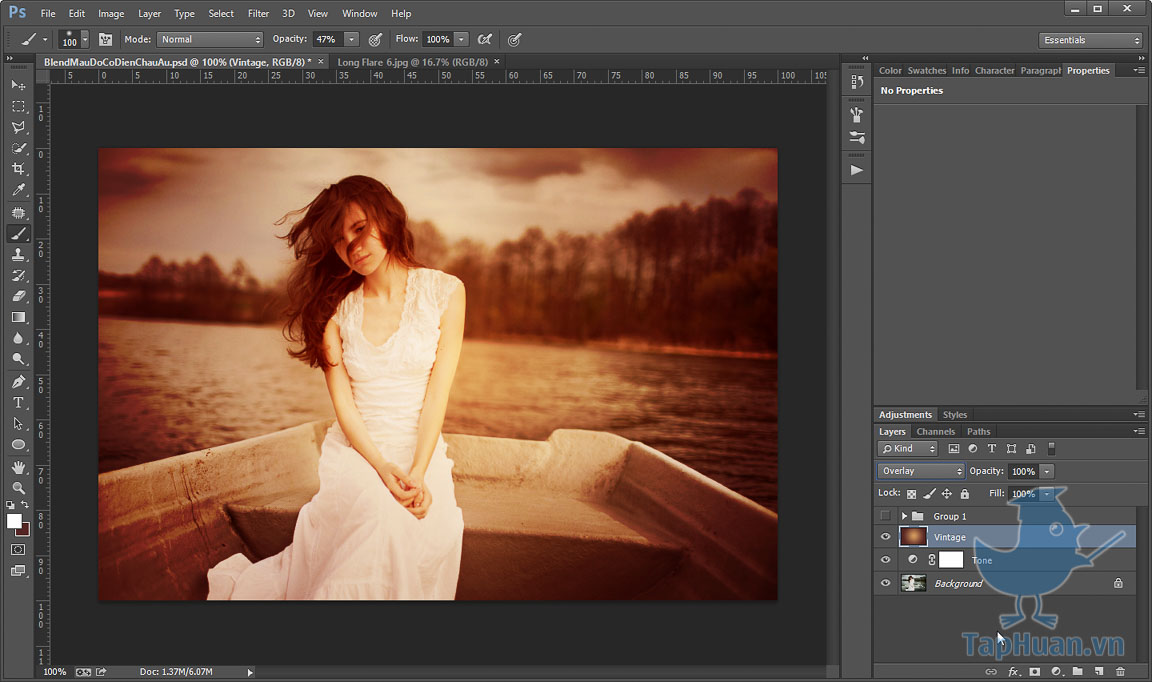Click the brush Opacity value field
The image size is (1152, 682).
pos(327,40)
